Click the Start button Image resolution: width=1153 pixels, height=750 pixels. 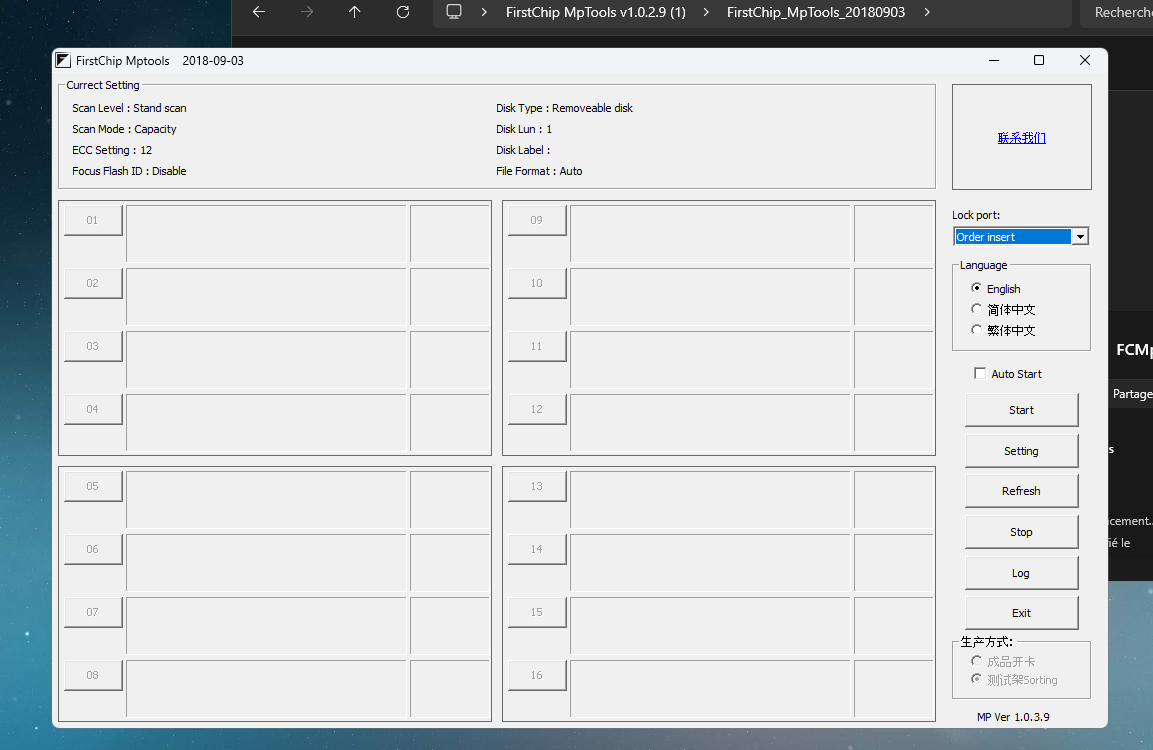click(x=1021, y=410)
